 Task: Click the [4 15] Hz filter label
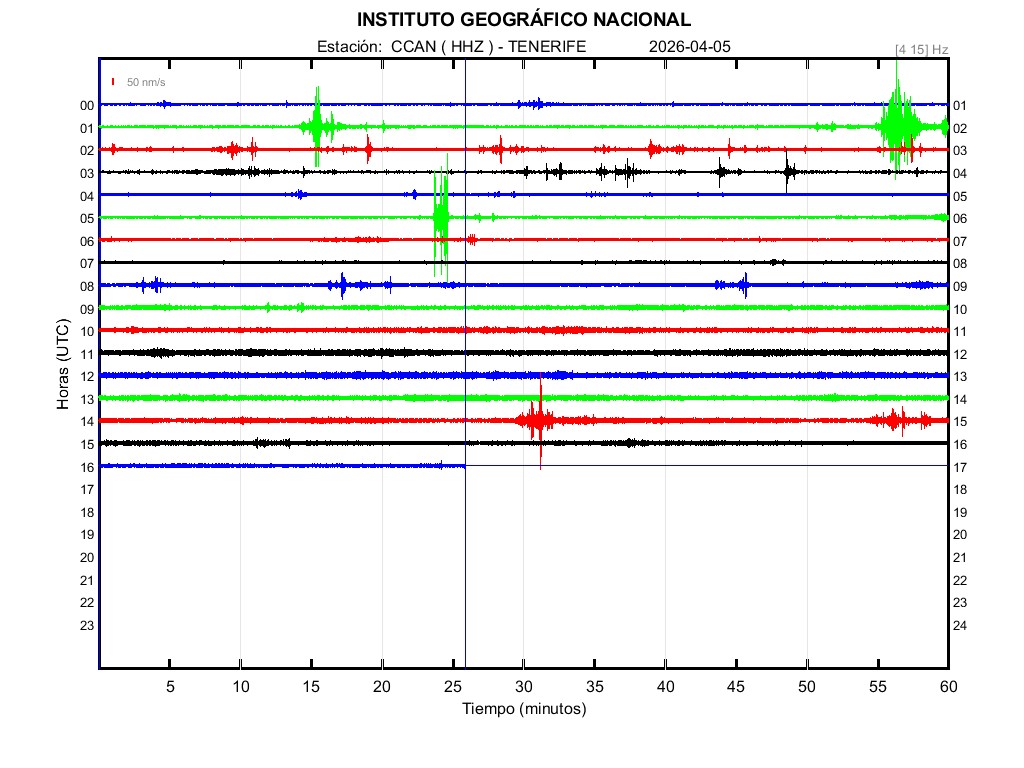click(x=921, y=48)
